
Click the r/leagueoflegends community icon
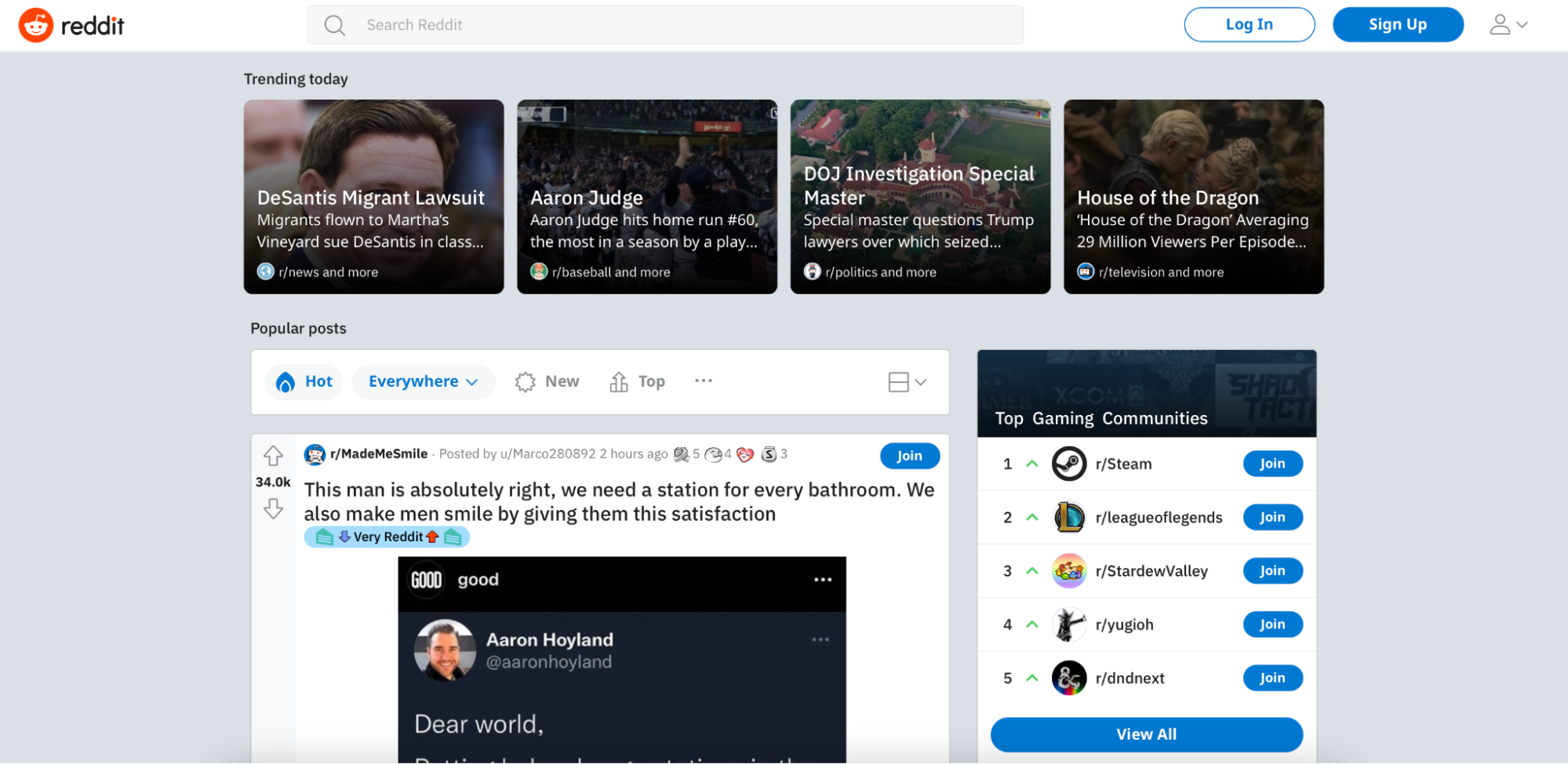tap(1068, 518)
